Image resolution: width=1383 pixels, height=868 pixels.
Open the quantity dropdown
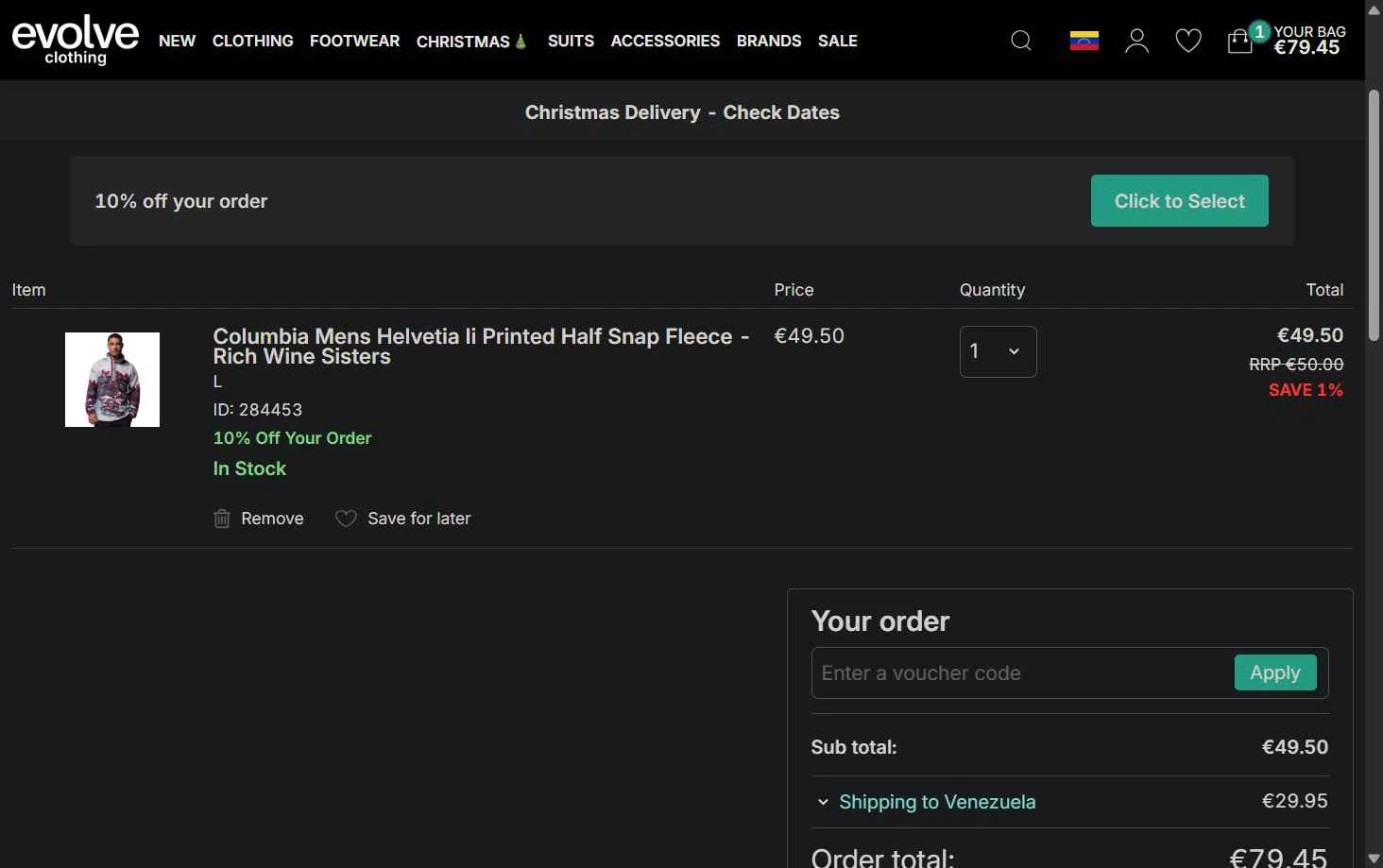point(998,351)
